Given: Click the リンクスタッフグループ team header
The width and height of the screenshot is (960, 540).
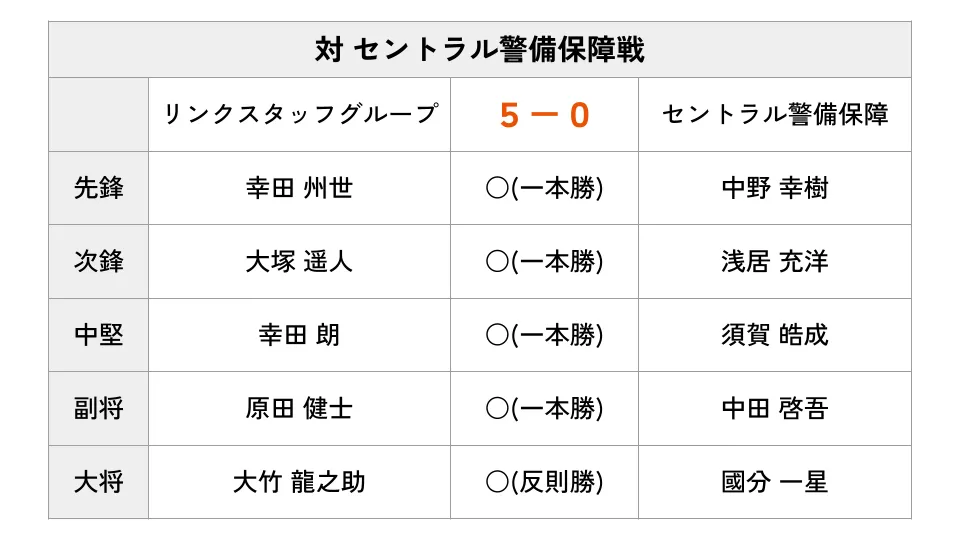Looking at the screenshot, I should click(299, 114).
